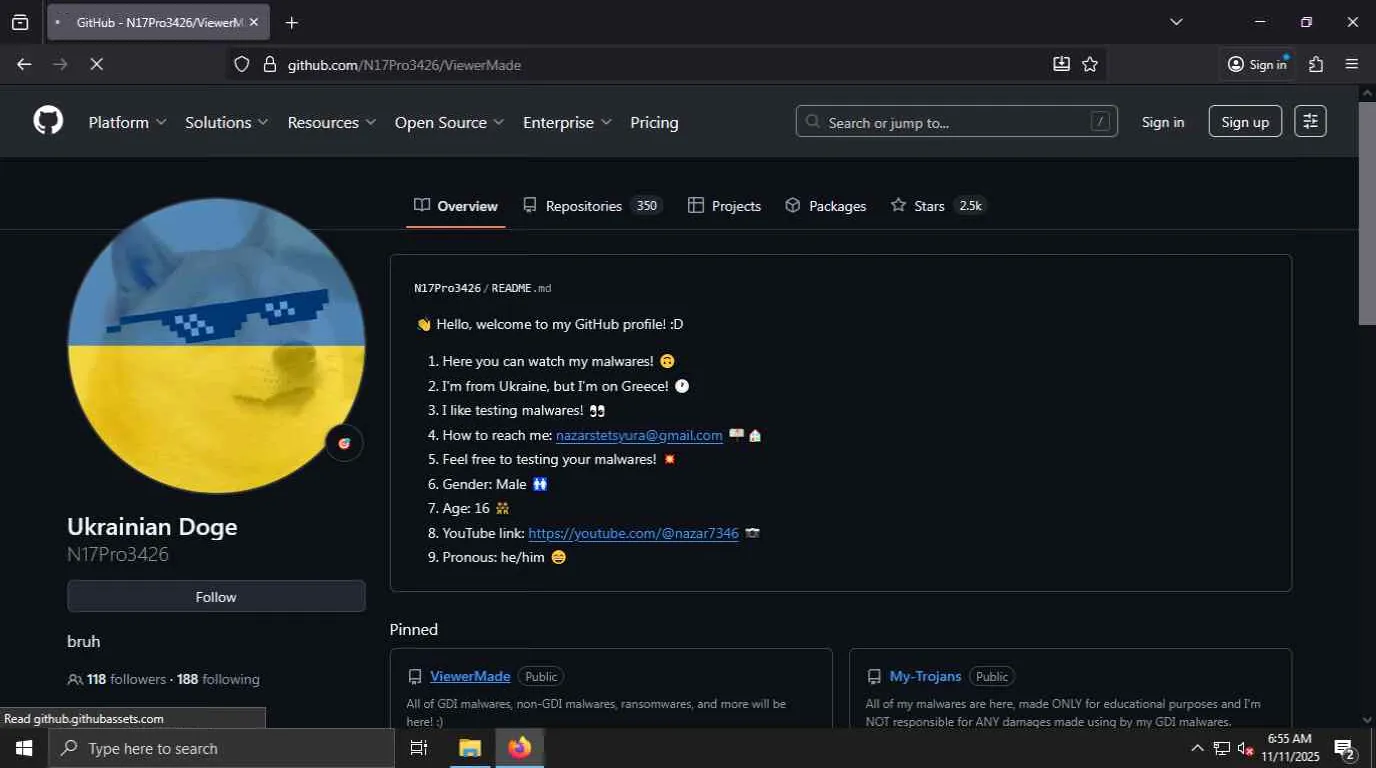Image resolution: width=1376 pixels, height=768 pixels.
Task: Open the network status tray icon
Action: pyautogui.click(x=1222, y=748)
